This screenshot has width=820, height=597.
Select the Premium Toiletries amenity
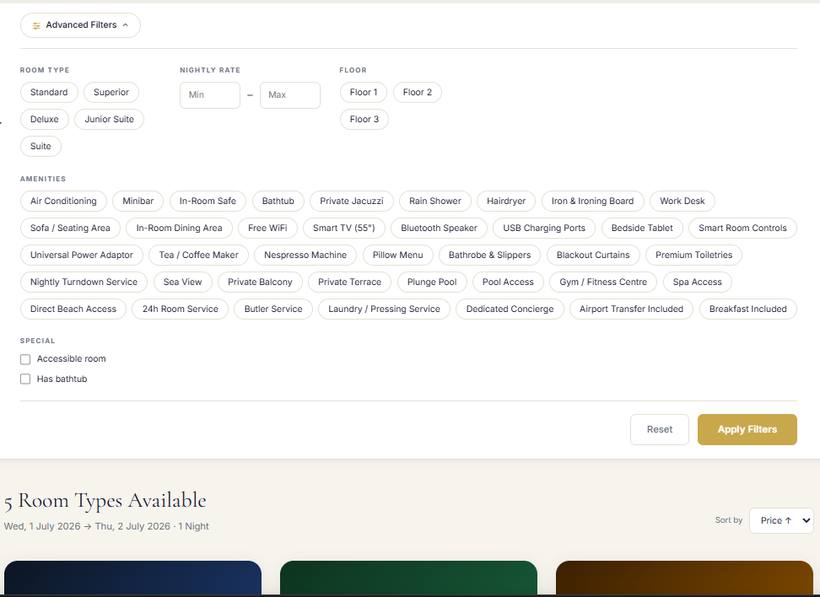coord(694,255)
